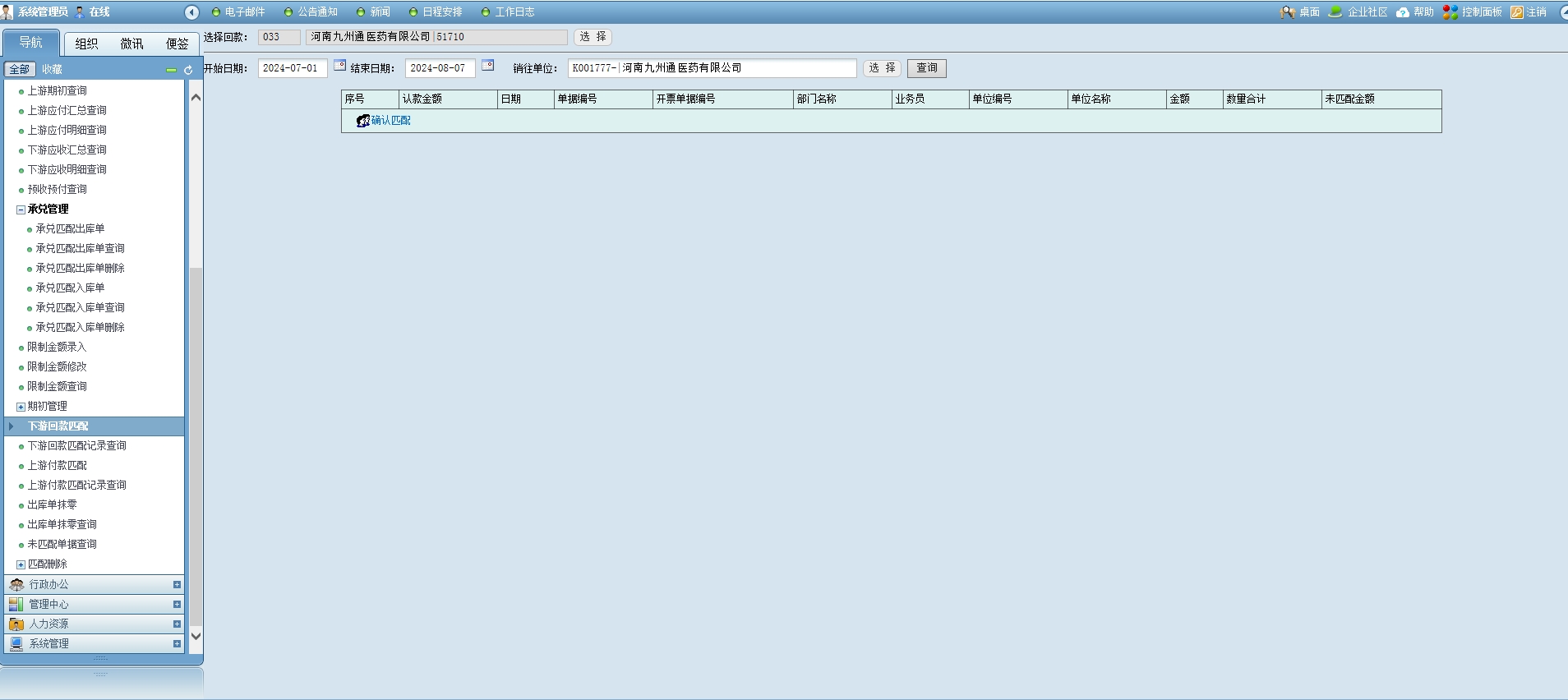The height and width of the screenshot is (700, 1568).
Task: Click the 确认匹配 link
Action: 390,121
